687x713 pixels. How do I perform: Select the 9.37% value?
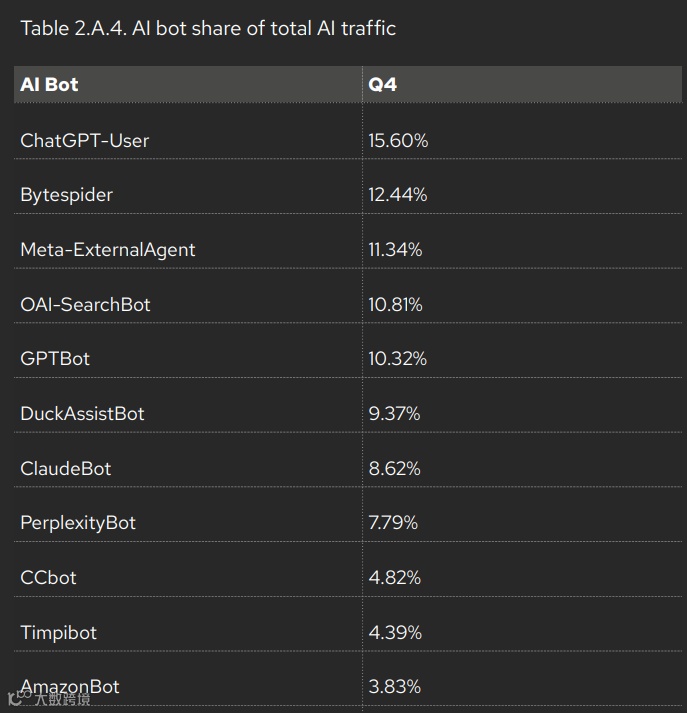point(394,413)
